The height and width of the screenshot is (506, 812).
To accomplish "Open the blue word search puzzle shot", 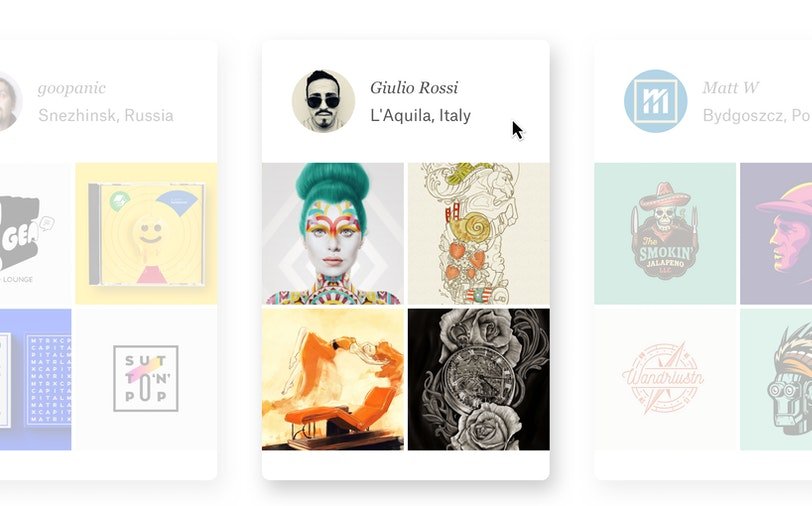I will pos(35,380).
